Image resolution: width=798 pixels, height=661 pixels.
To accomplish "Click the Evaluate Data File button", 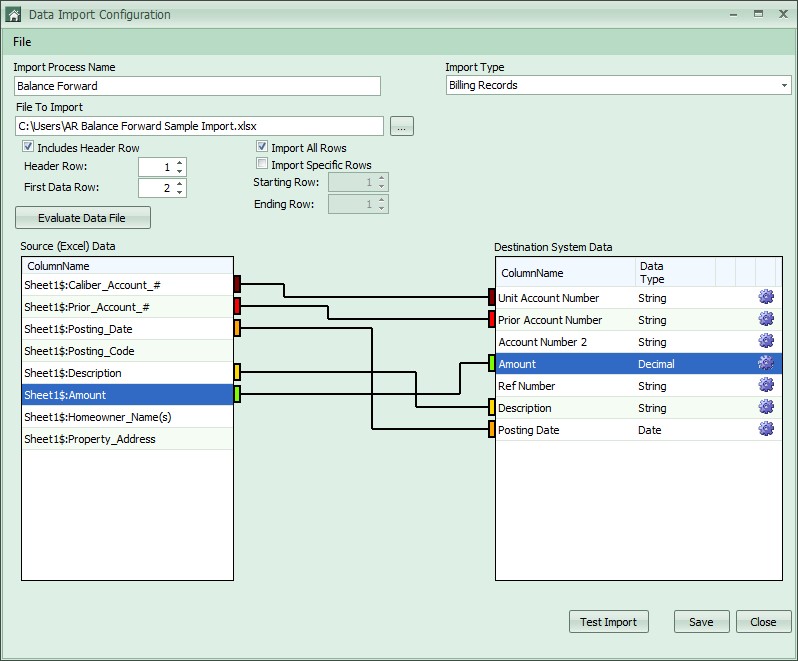I will (x=83, y=218).
